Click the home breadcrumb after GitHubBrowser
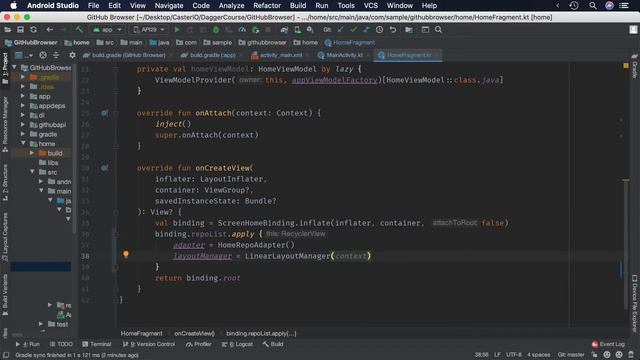Screen dimensions: 640x360 (77, 42)
